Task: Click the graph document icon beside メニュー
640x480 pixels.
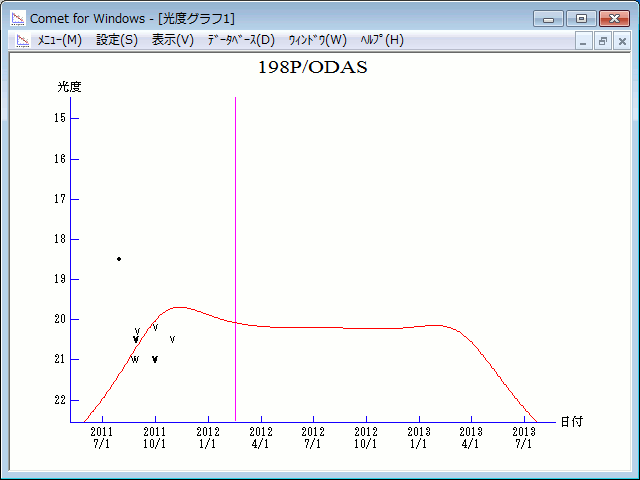Action: (x=19, y=40)
